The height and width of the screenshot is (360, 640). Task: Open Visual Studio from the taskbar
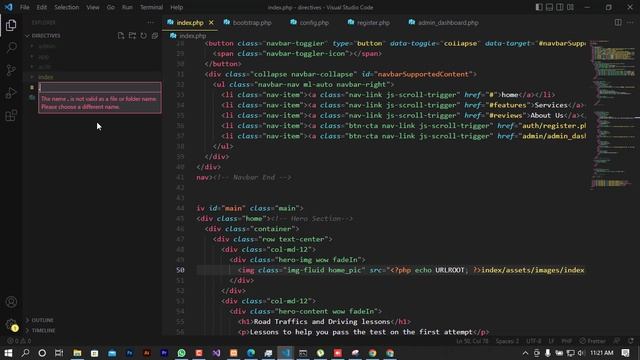pyautogui.click(x=216, y=353)
